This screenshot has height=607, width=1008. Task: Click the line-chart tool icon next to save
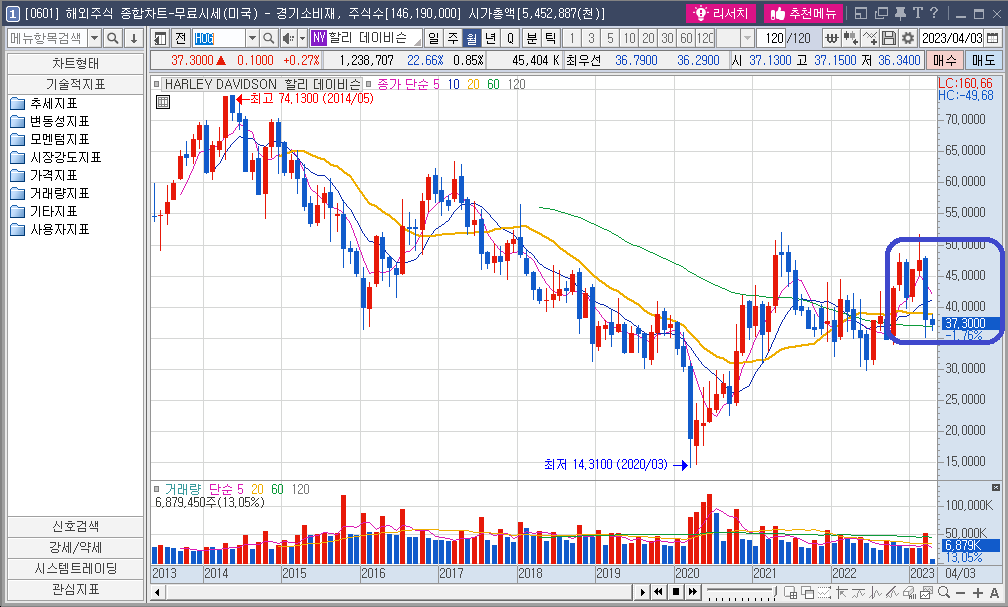(869, 39)
